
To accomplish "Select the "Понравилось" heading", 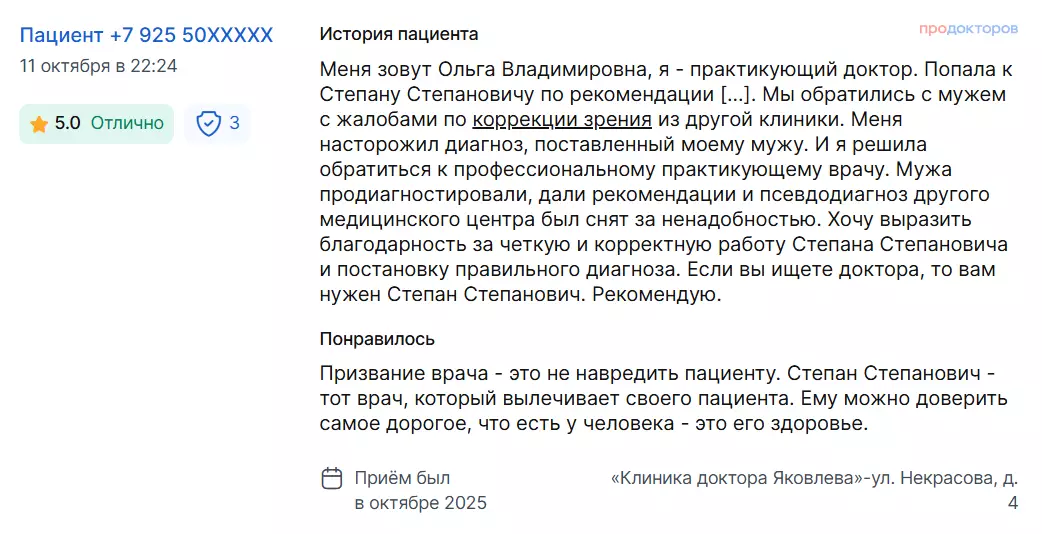I will point(377,339).
